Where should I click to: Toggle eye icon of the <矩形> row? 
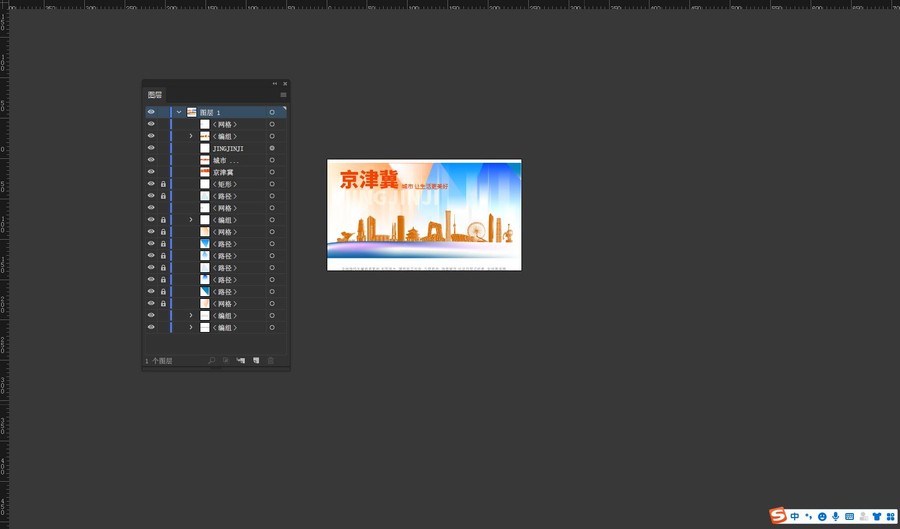point(151,184)
